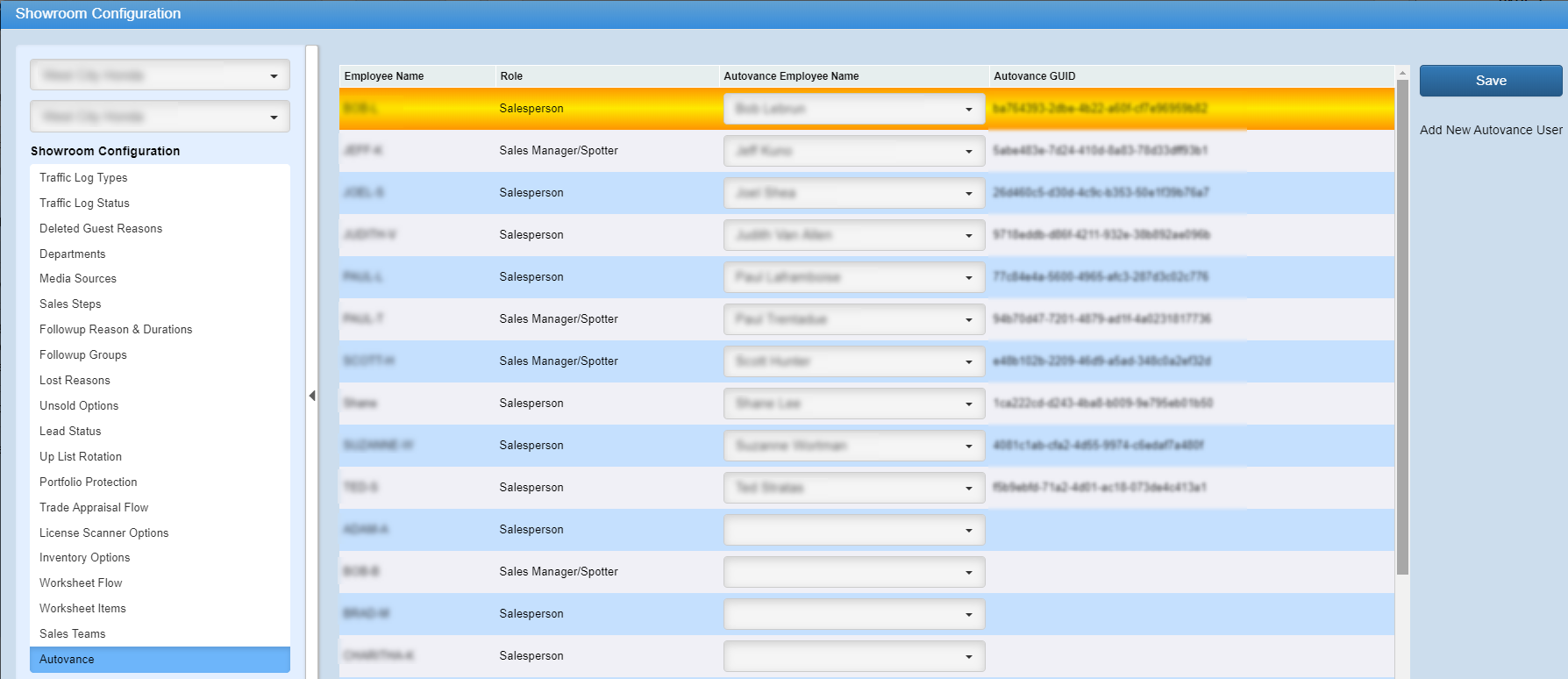Open Trade Appraisal Flow settings
This screenshot has width=1568, height=679.
coord(94,507)
